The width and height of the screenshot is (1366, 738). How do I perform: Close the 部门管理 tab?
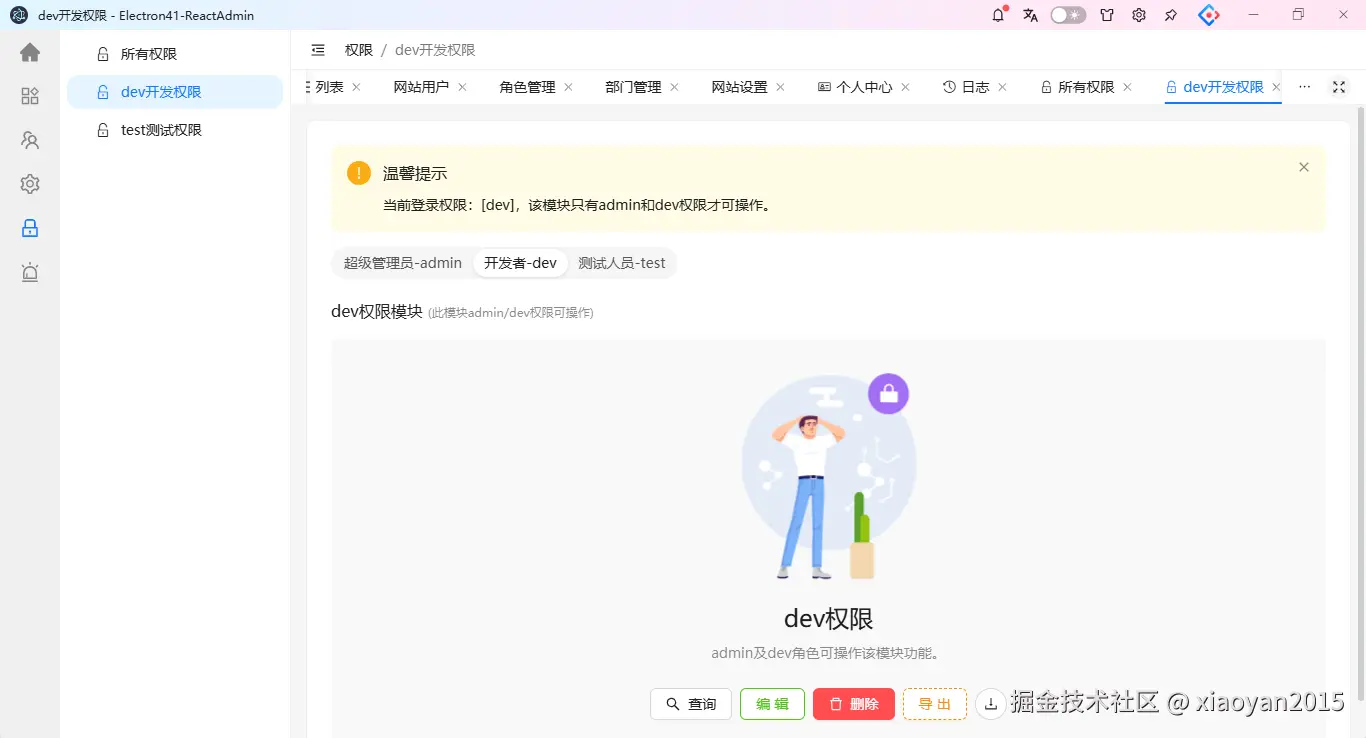pos(674,87)
